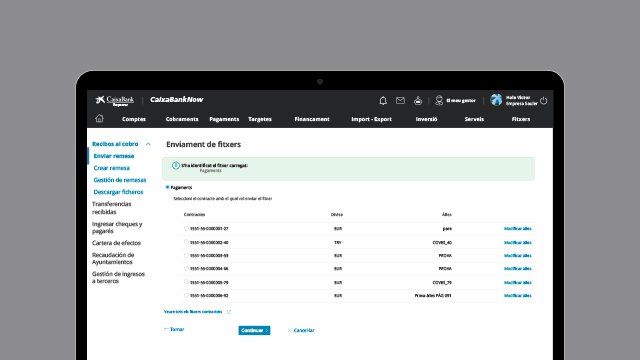Screen dimensions: 640x360
Task: Select the Pagaments radio option
Action: tap(167, 187)
